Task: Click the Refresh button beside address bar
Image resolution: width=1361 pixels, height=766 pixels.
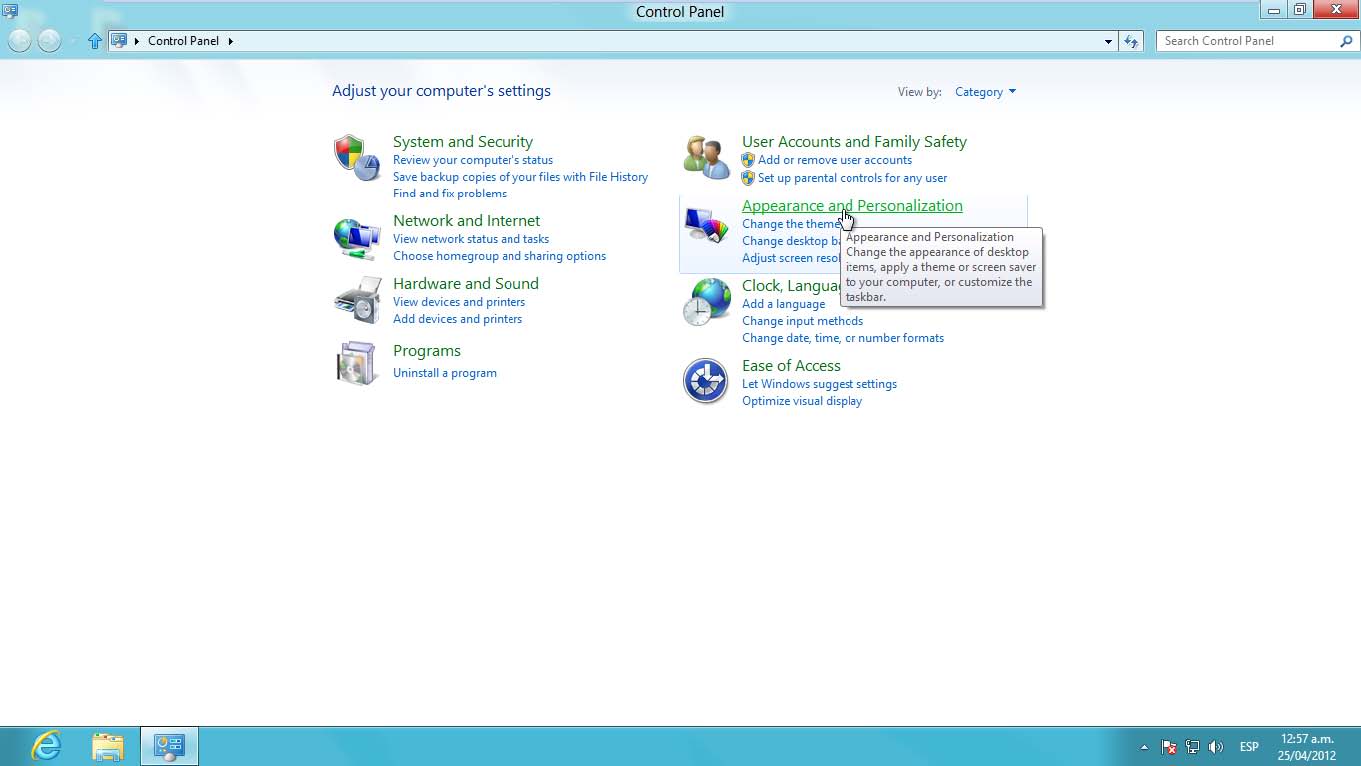Action: [1131, 41]
